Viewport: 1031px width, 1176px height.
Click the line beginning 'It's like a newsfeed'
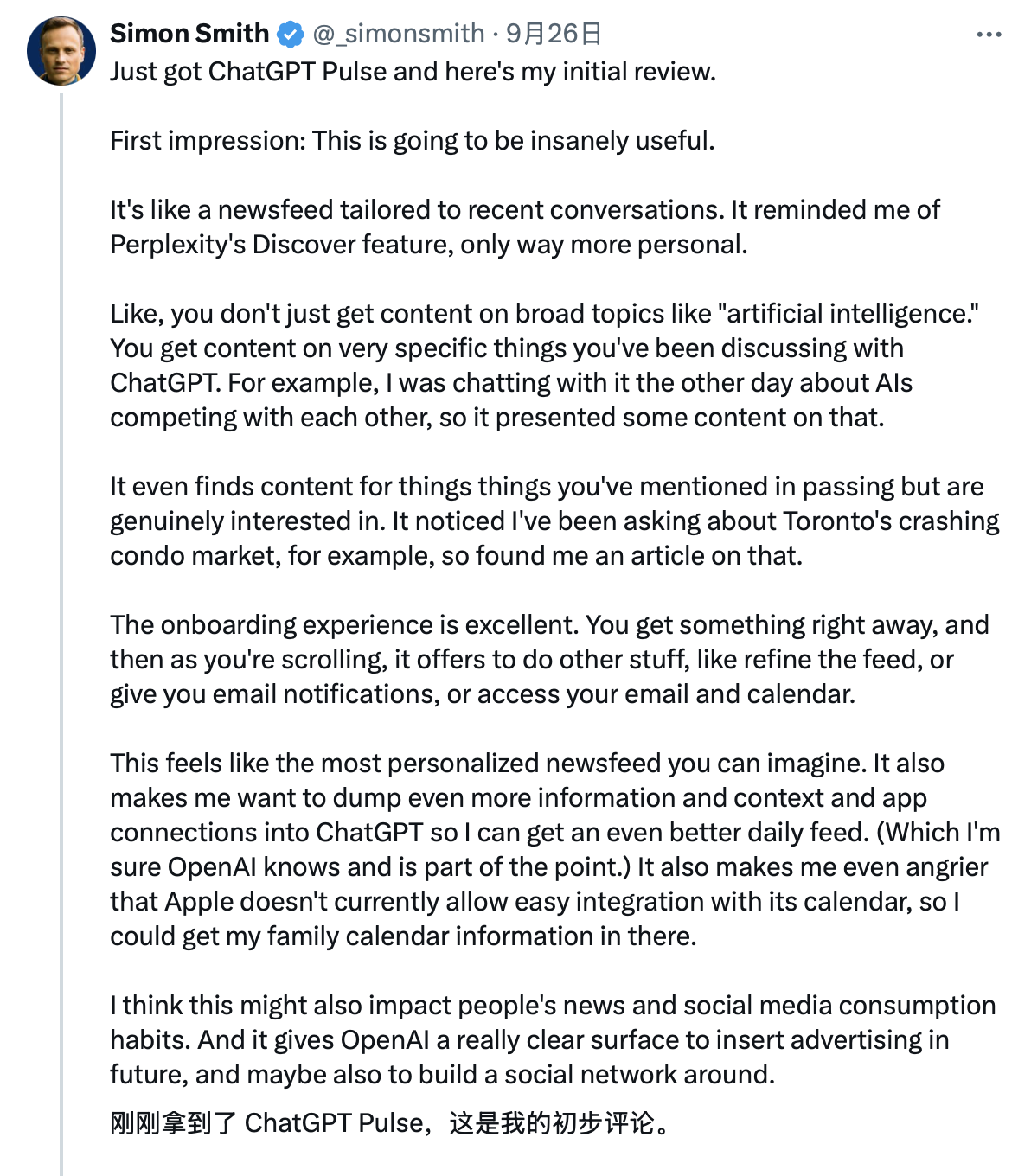524,209
